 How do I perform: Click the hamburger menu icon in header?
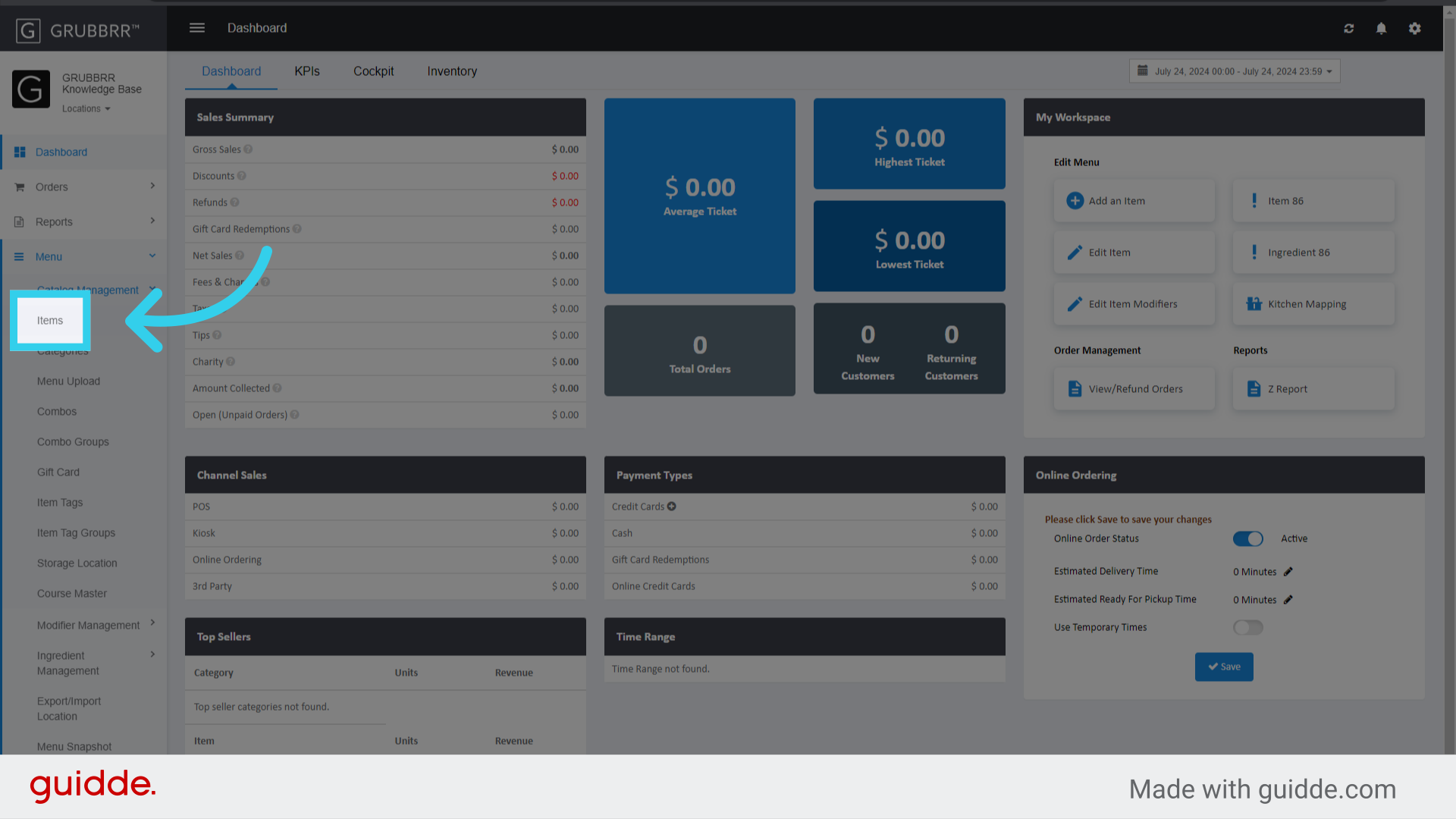coord(197,28)
